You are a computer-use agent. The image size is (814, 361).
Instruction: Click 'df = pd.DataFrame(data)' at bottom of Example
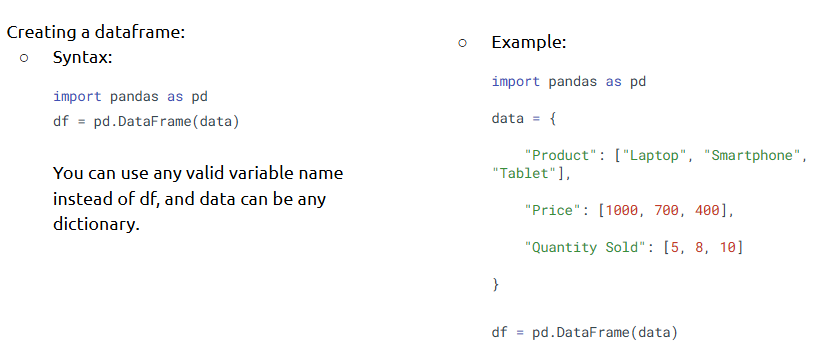point(585,332)
